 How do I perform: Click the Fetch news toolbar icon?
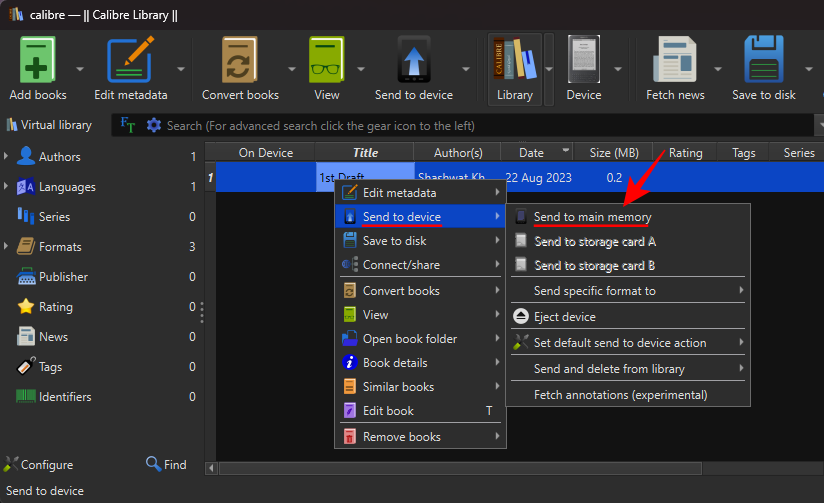[x=675, y=59]
